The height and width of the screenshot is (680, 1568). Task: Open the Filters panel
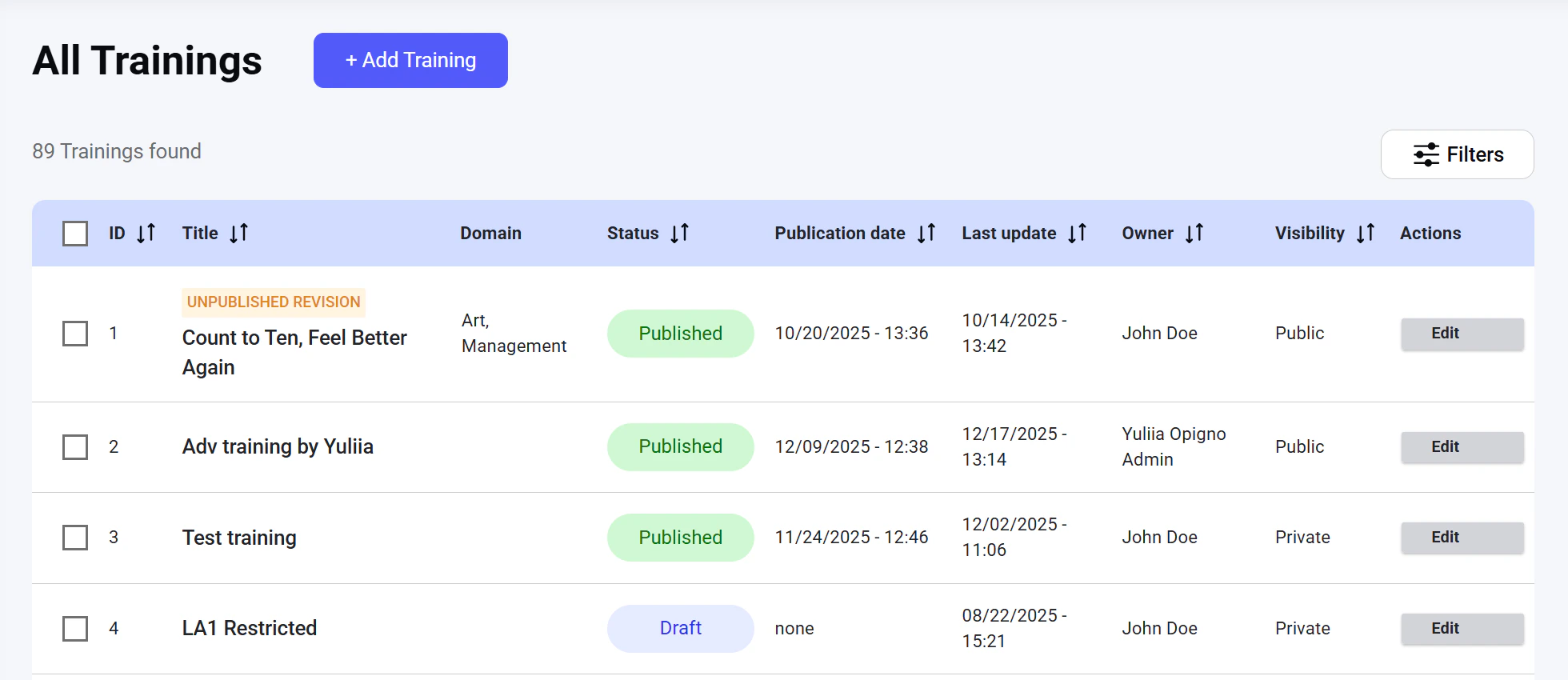pos(1457,154)
